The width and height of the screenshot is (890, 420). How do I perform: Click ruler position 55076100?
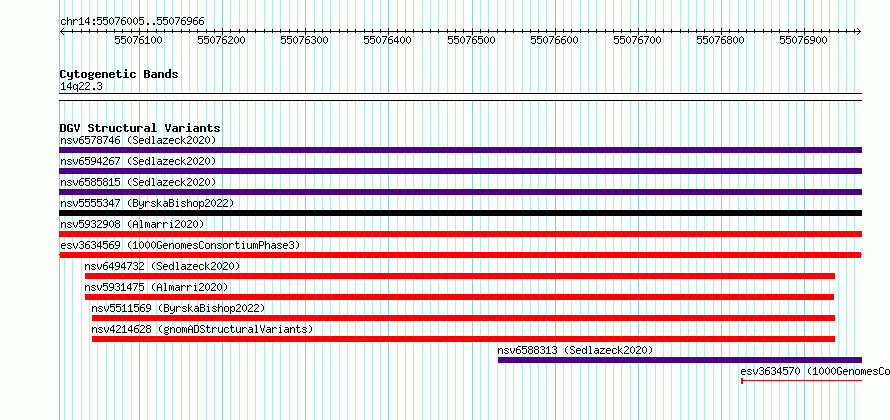(139, 40)
